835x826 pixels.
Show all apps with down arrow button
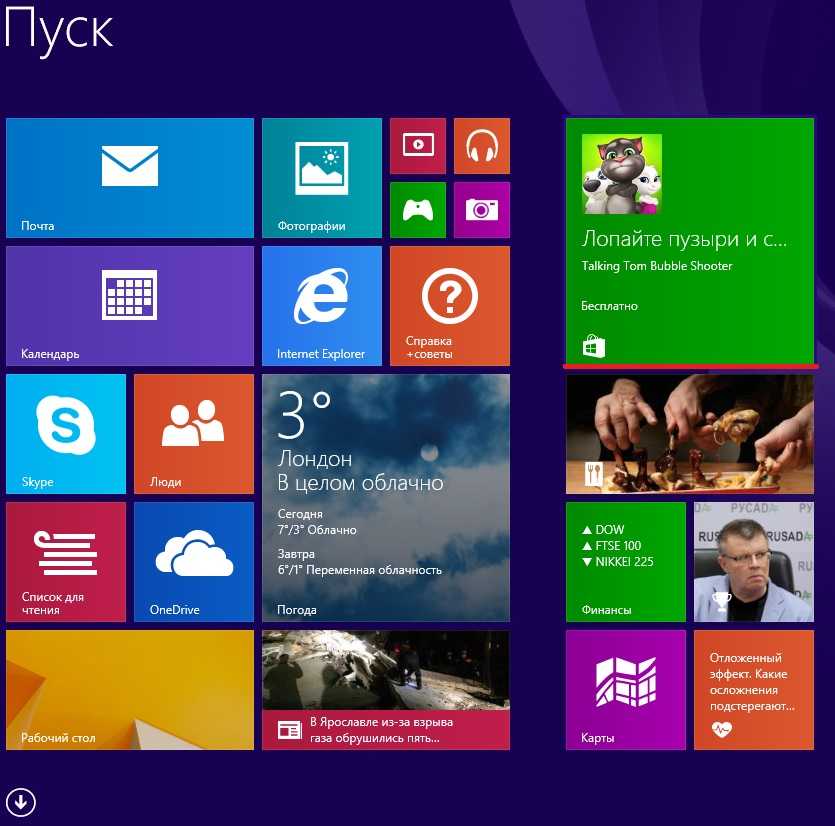20,801
